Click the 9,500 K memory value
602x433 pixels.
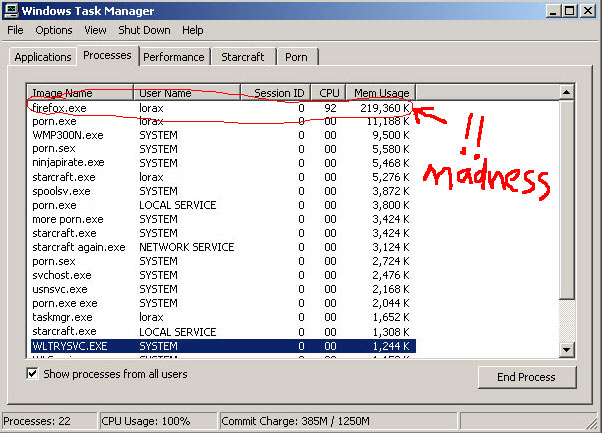pyautogui.click(x=391, y=135)
